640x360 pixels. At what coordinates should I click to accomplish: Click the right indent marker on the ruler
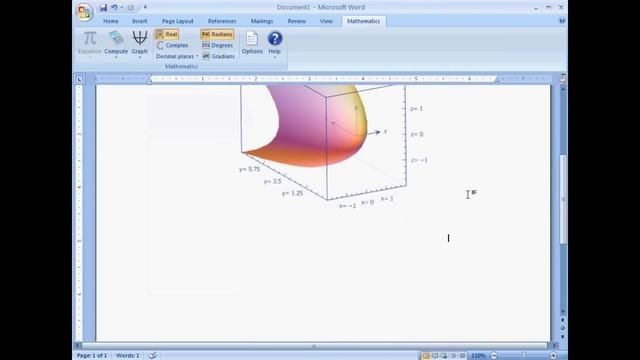pos(496,80)
